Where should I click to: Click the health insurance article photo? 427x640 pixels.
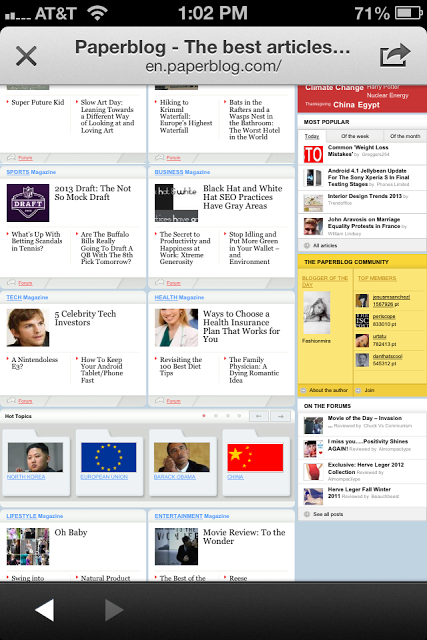click(x=176, y=328)
